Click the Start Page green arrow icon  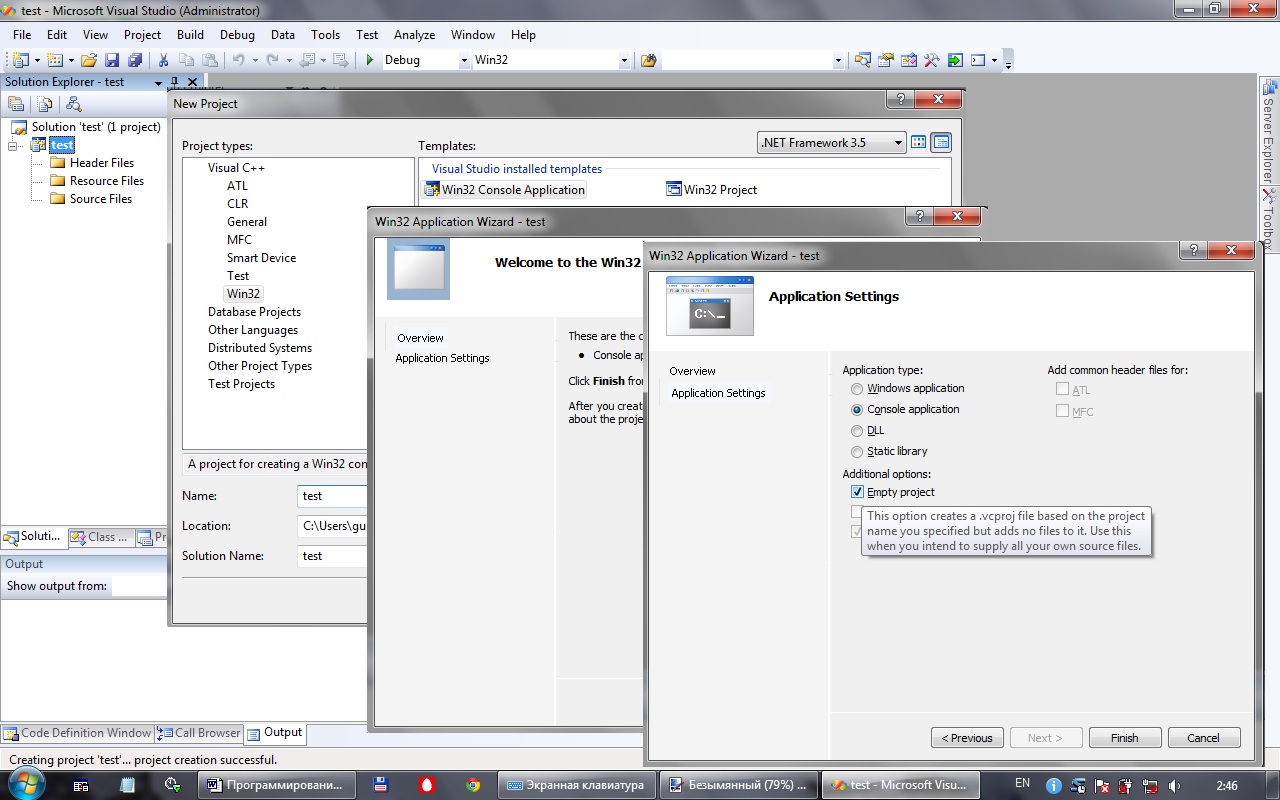pyautogui.click(x=955, y=60)
